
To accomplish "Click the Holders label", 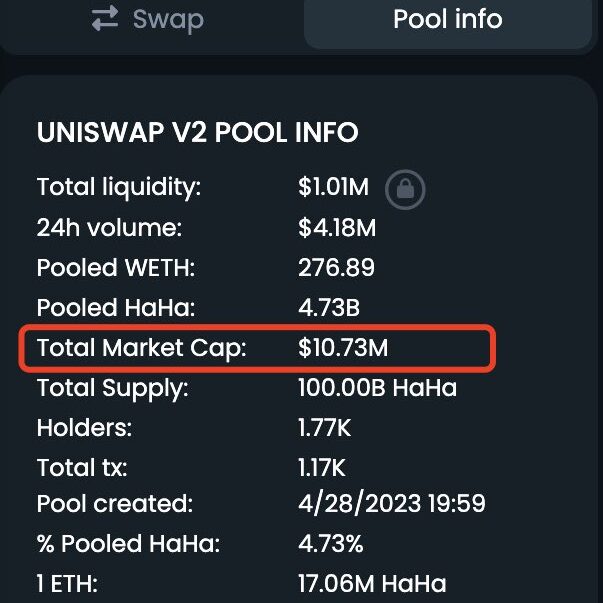I will pyautogui.click(x=84, y=428).
